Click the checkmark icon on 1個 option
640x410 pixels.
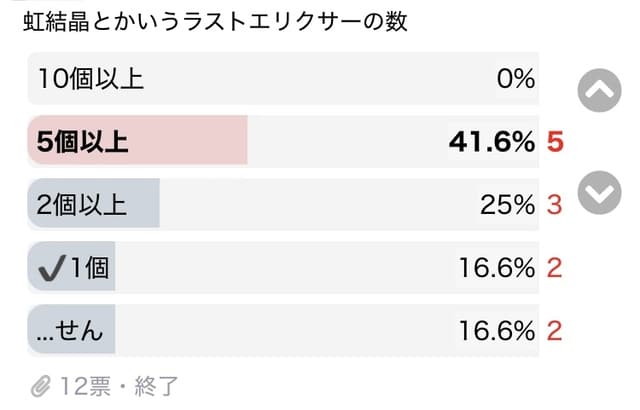[x=51, y=267]
